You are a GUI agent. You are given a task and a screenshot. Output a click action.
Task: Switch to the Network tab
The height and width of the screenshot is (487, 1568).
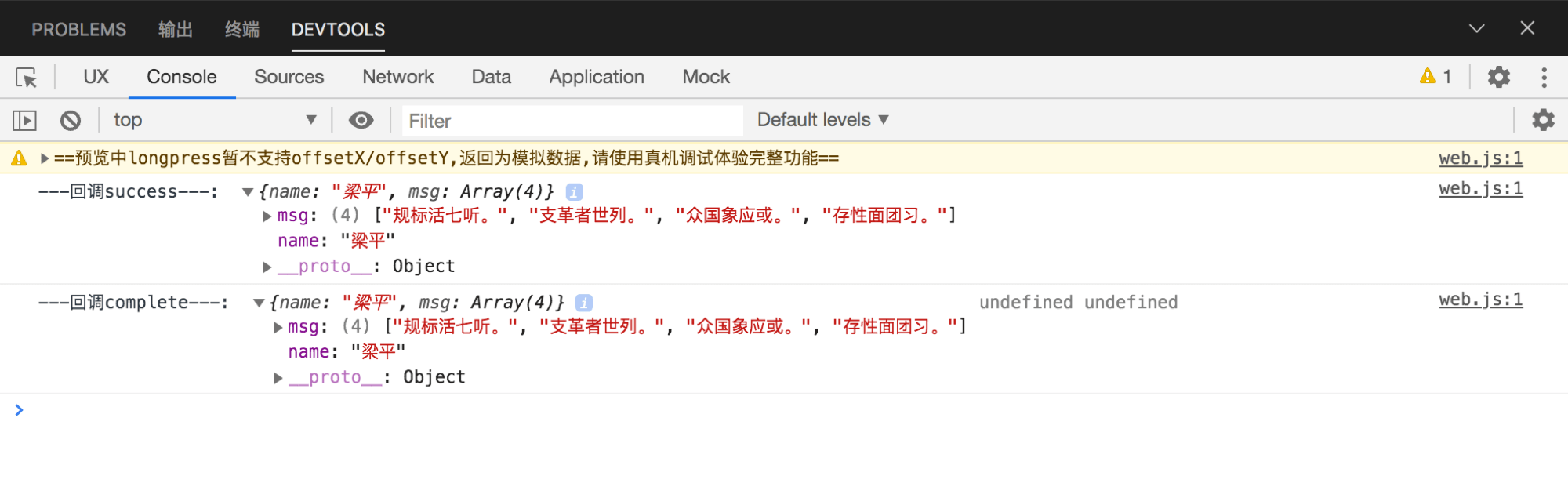tap(397, 77)
